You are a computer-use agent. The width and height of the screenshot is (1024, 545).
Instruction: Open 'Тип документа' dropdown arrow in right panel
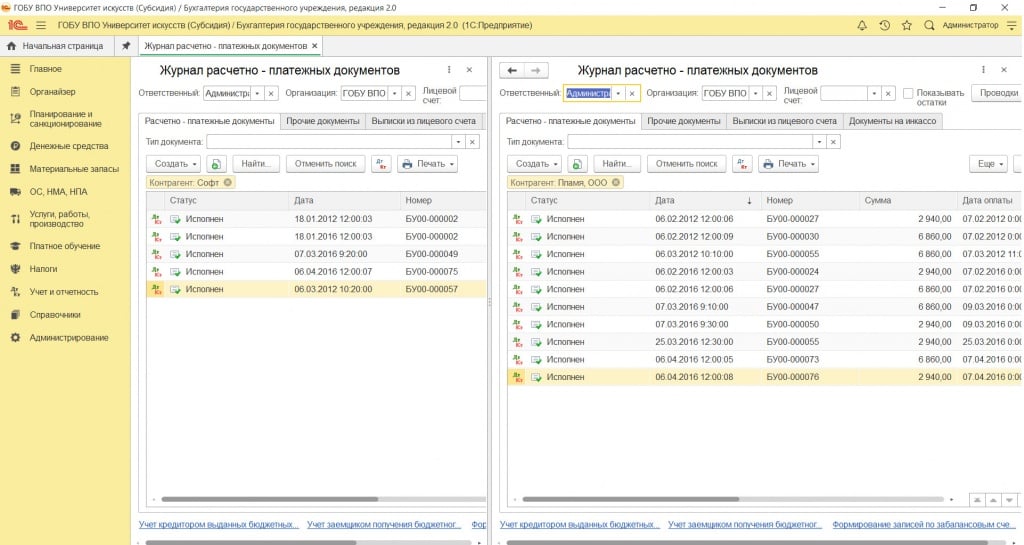tap(819, 142)
